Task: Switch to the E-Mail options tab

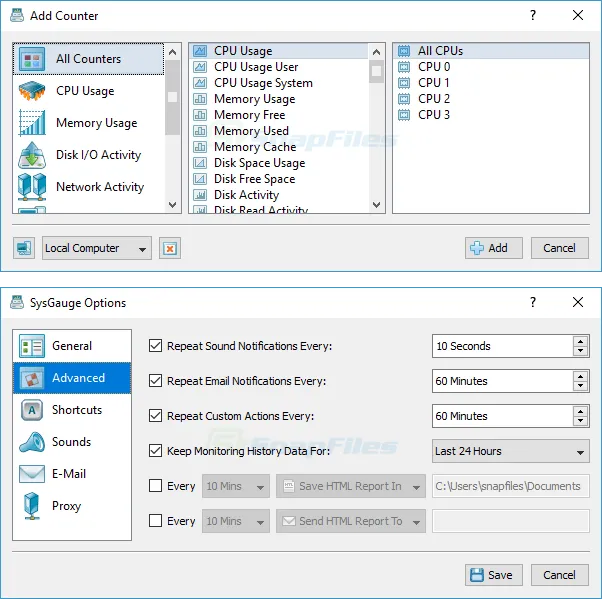Action: coord(72,474)
